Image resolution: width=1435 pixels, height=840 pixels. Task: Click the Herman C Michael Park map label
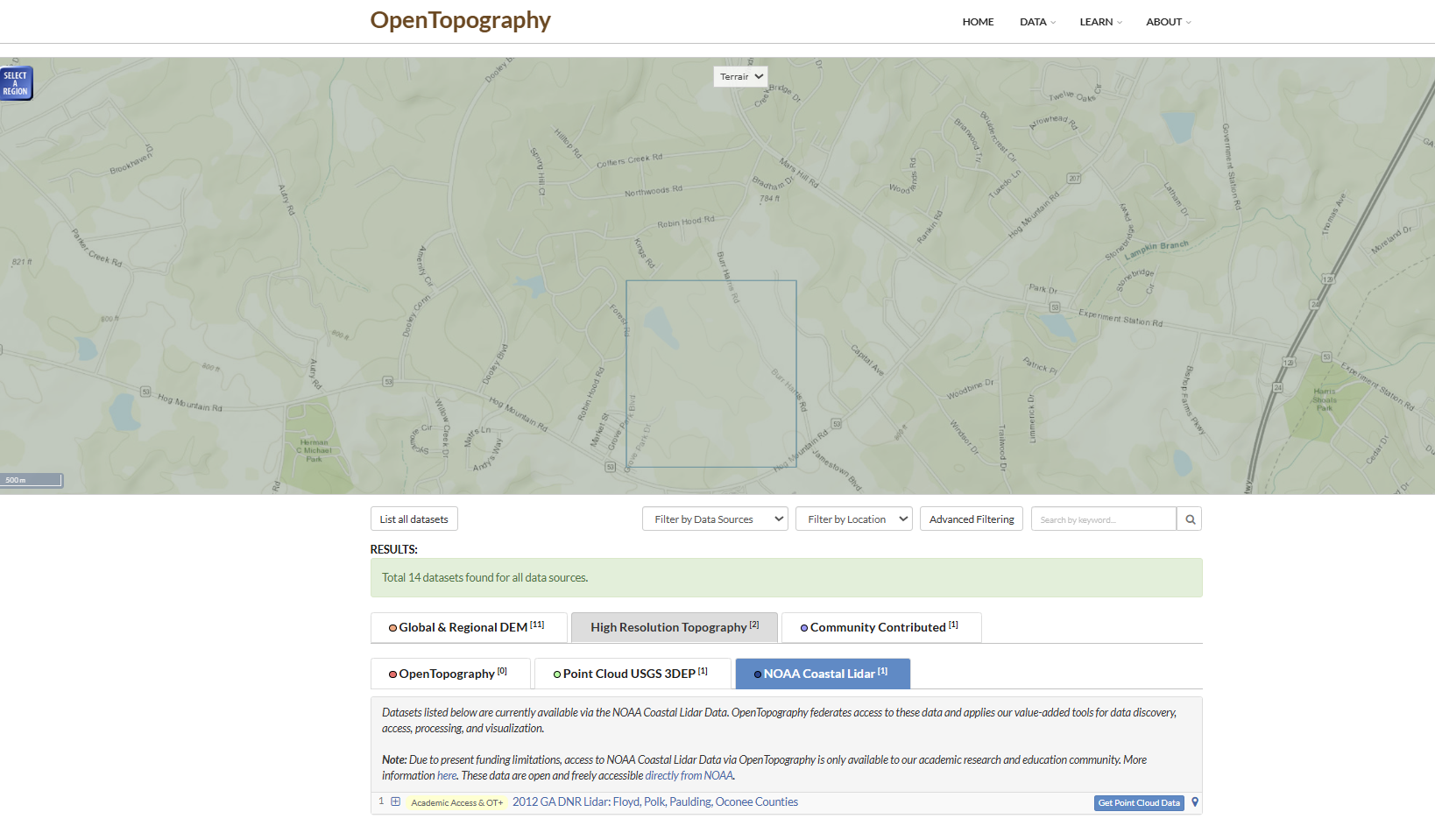(x=315, y=450)
